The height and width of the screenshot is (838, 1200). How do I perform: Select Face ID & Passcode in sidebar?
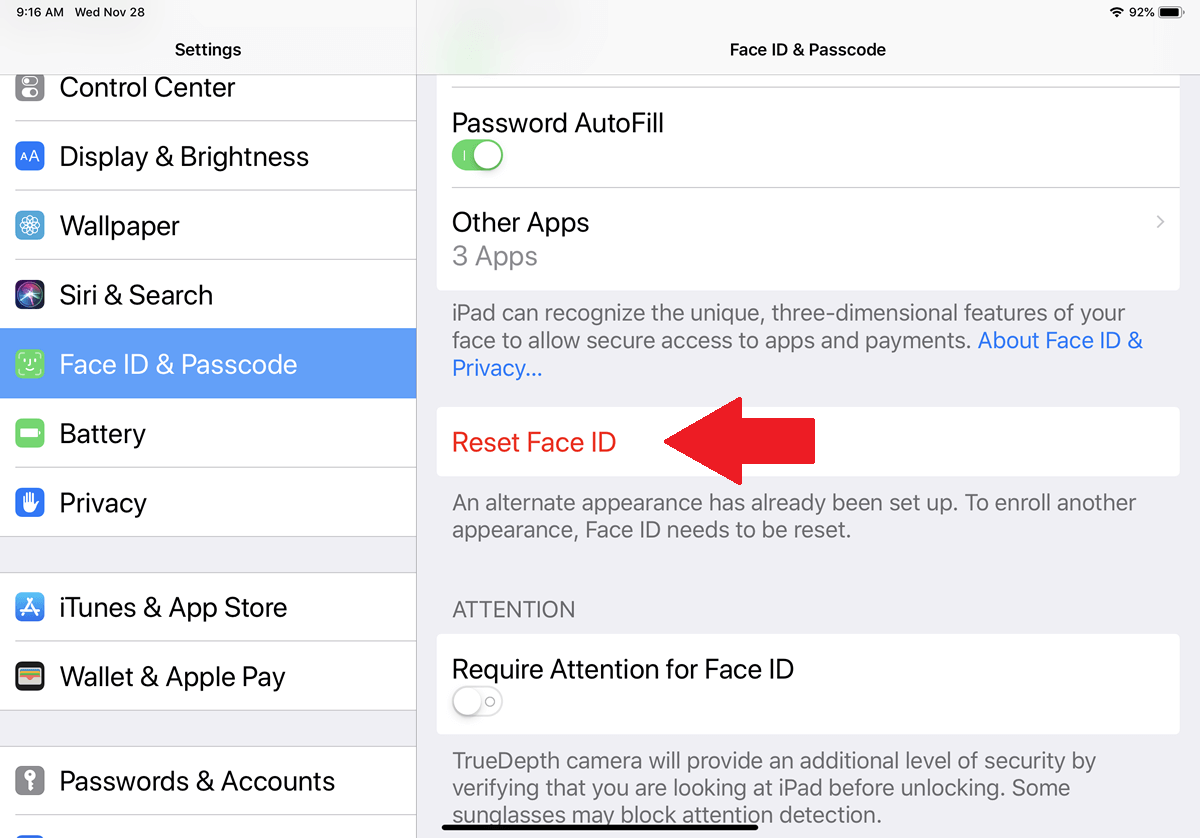(178, 364)
